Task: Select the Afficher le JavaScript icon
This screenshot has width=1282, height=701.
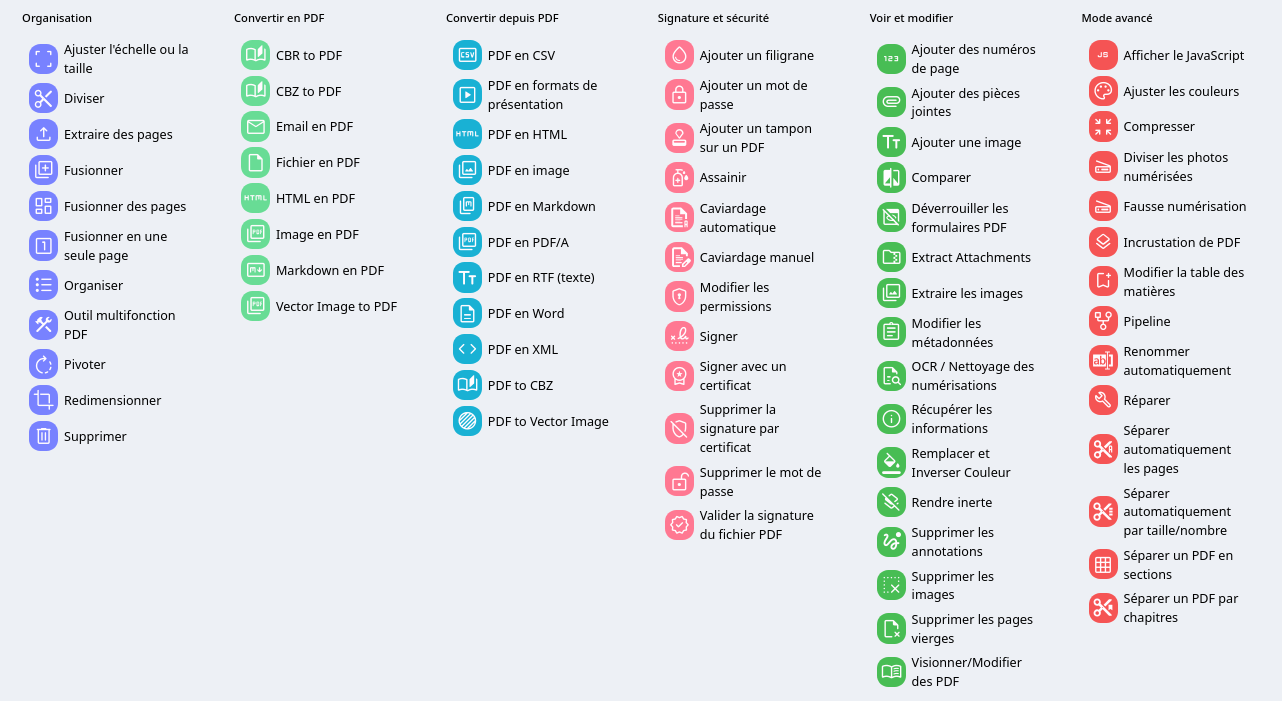Action: click(x=1103, y=55)
